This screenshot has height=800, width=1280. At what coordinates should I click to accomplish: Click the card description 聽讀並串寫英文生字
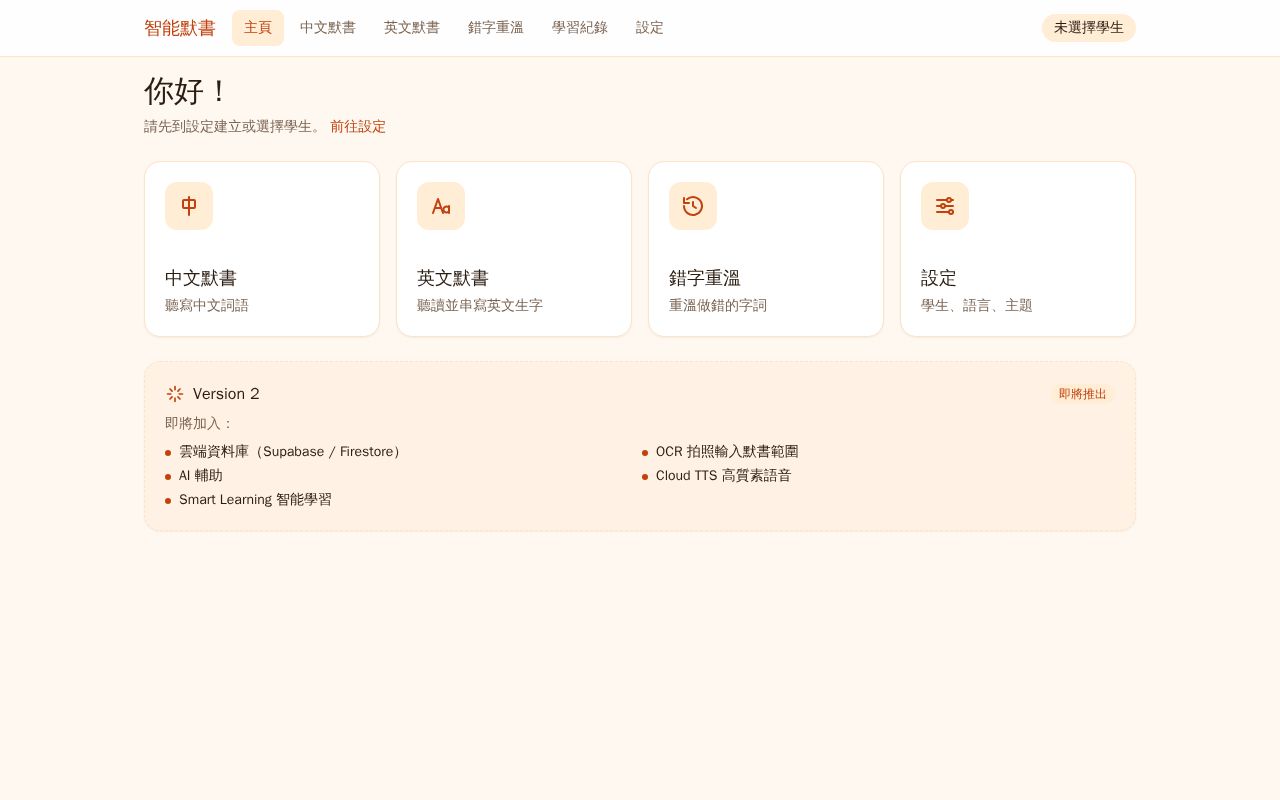click(480, 306)
